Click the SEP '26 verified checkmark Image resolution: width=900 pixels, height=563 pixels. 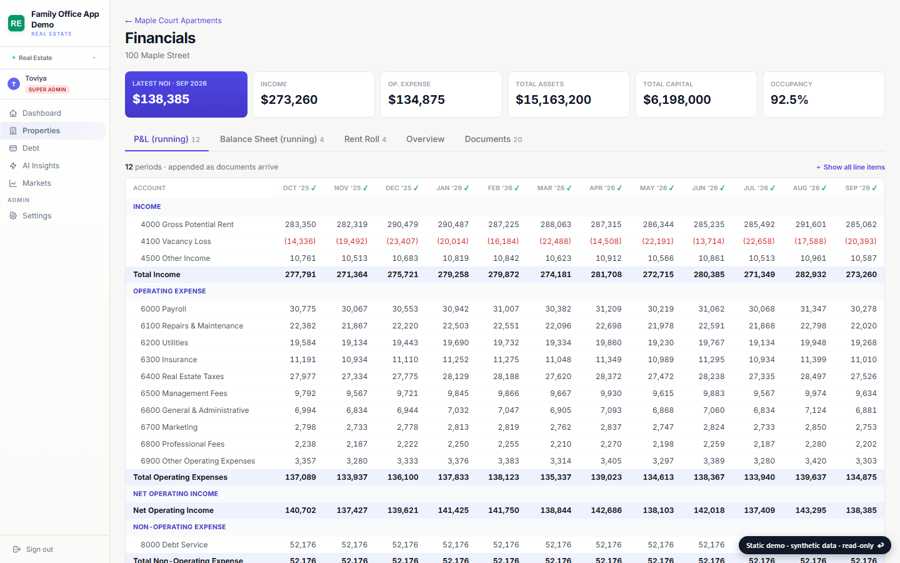875,188
